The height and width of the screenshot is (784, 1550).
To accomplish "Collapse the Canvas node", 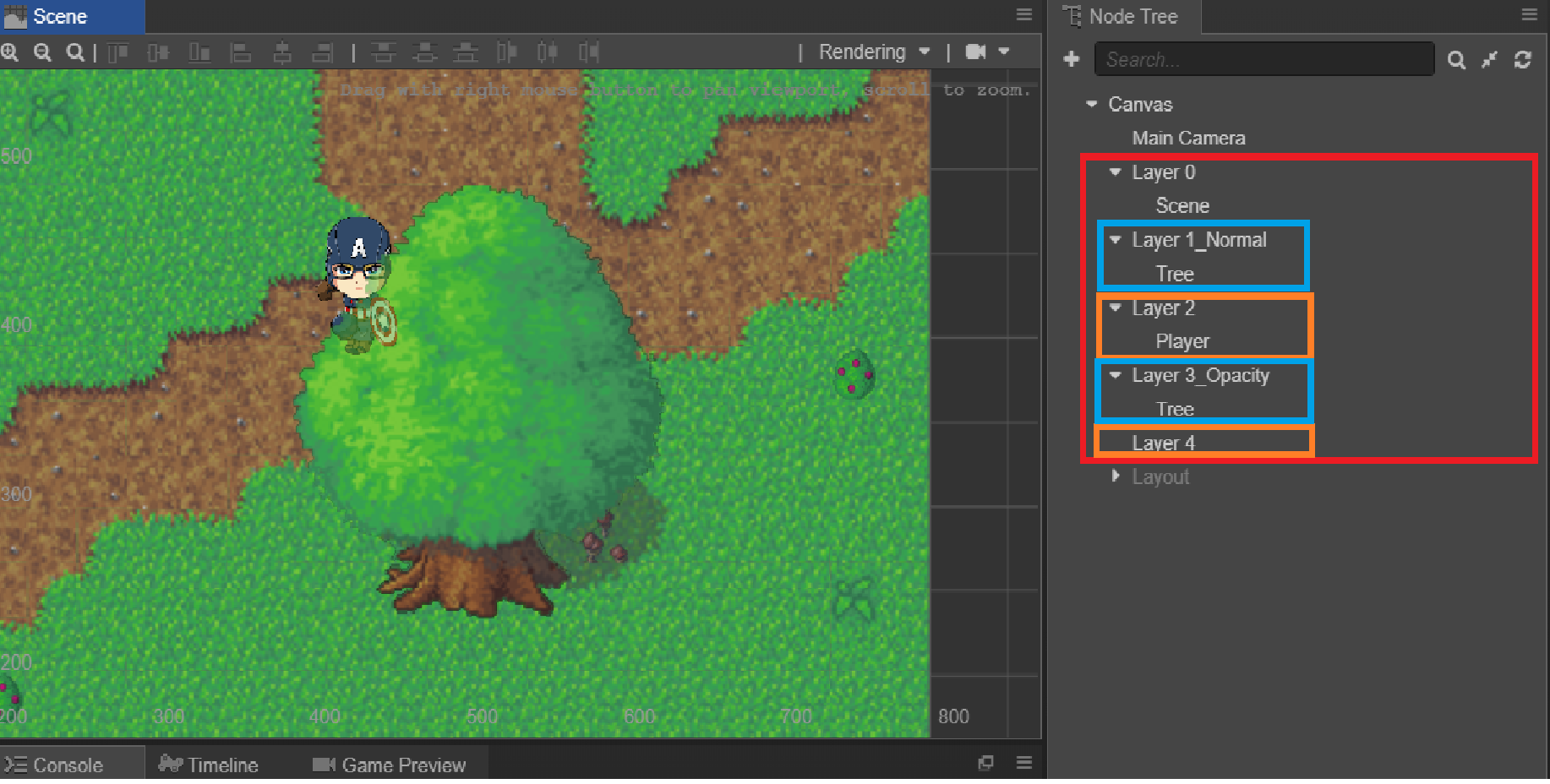I will coord(1092,104).
